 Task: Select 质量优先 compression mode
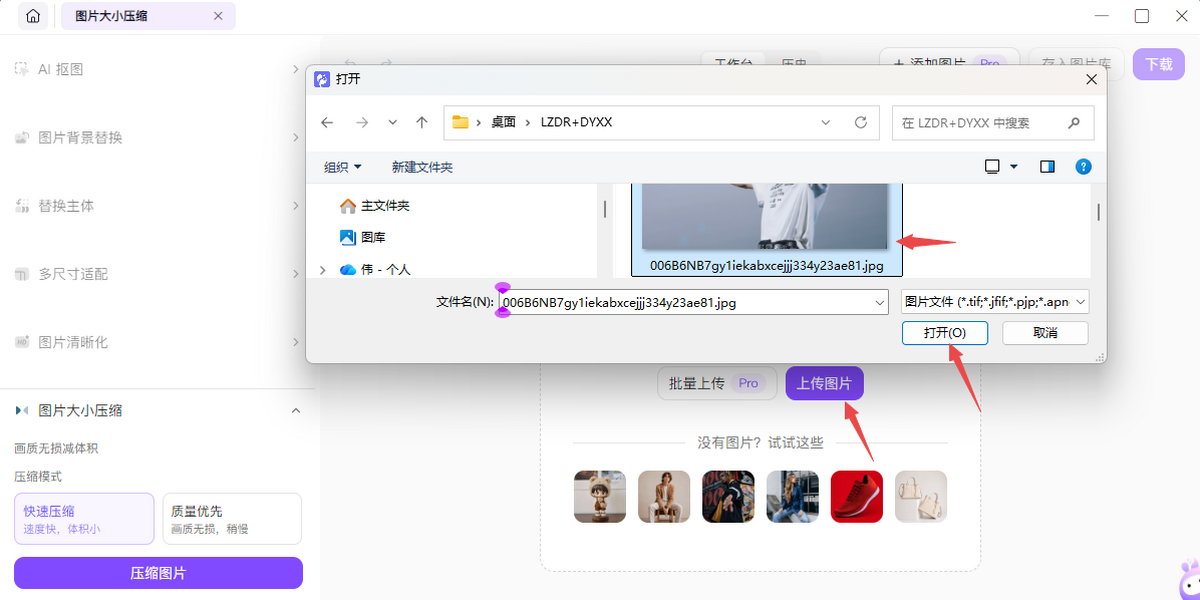point(231,518)
